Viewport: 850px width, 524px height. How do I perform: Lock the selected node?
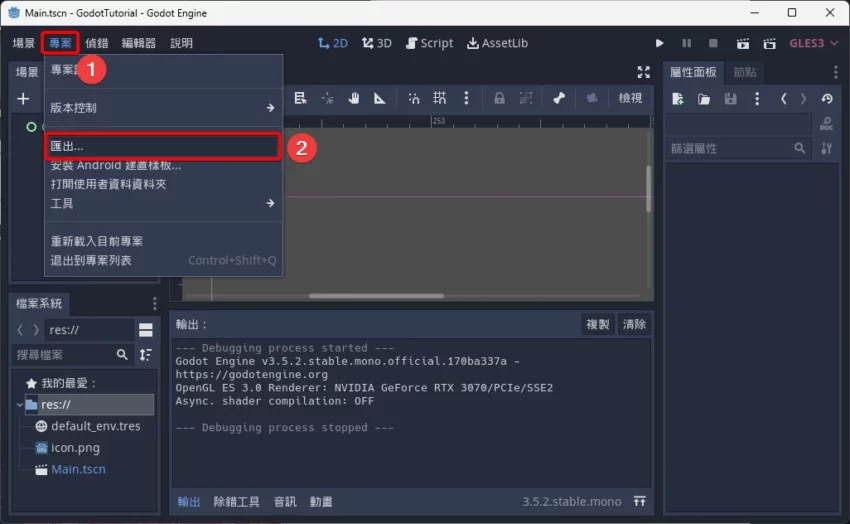coord(499,98)
